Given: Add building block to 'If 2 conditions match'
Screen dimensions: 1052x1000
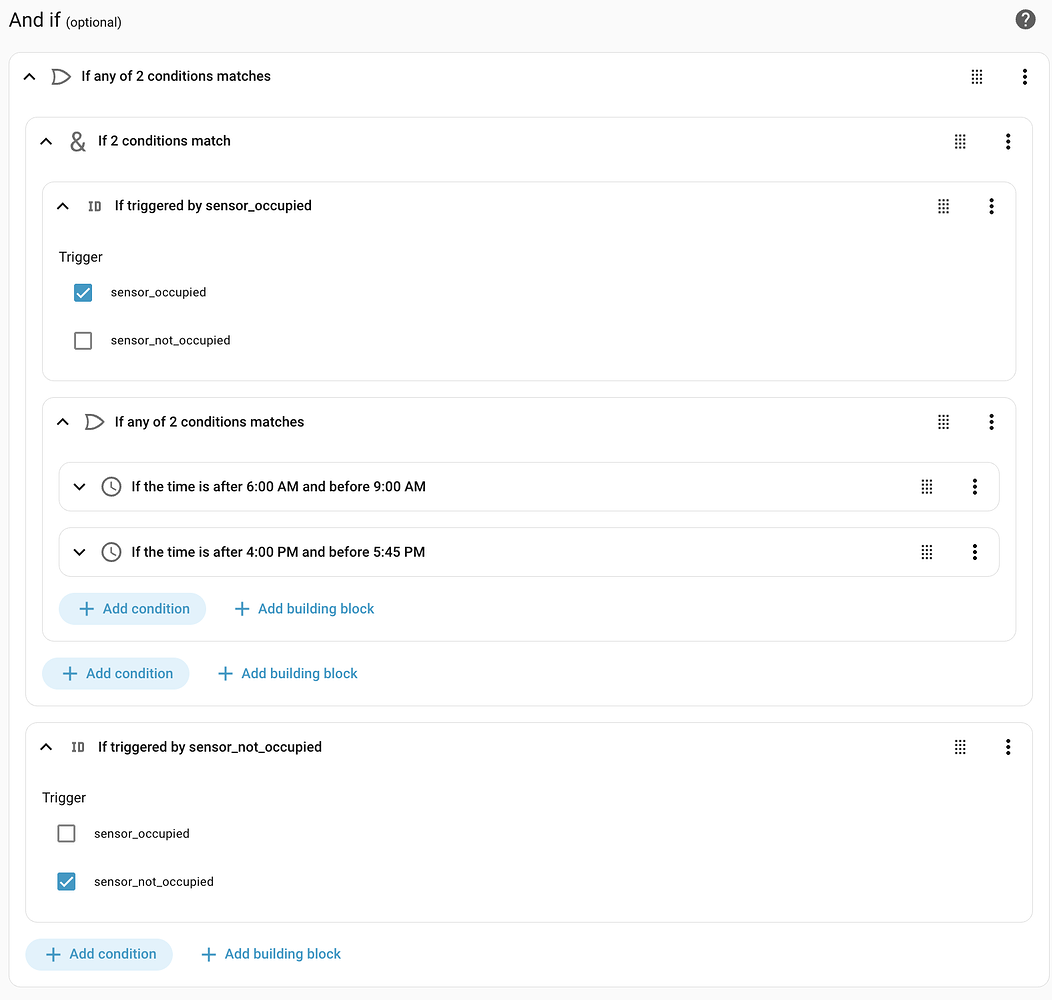Looking at the screenshot, I should pos(287,673).
